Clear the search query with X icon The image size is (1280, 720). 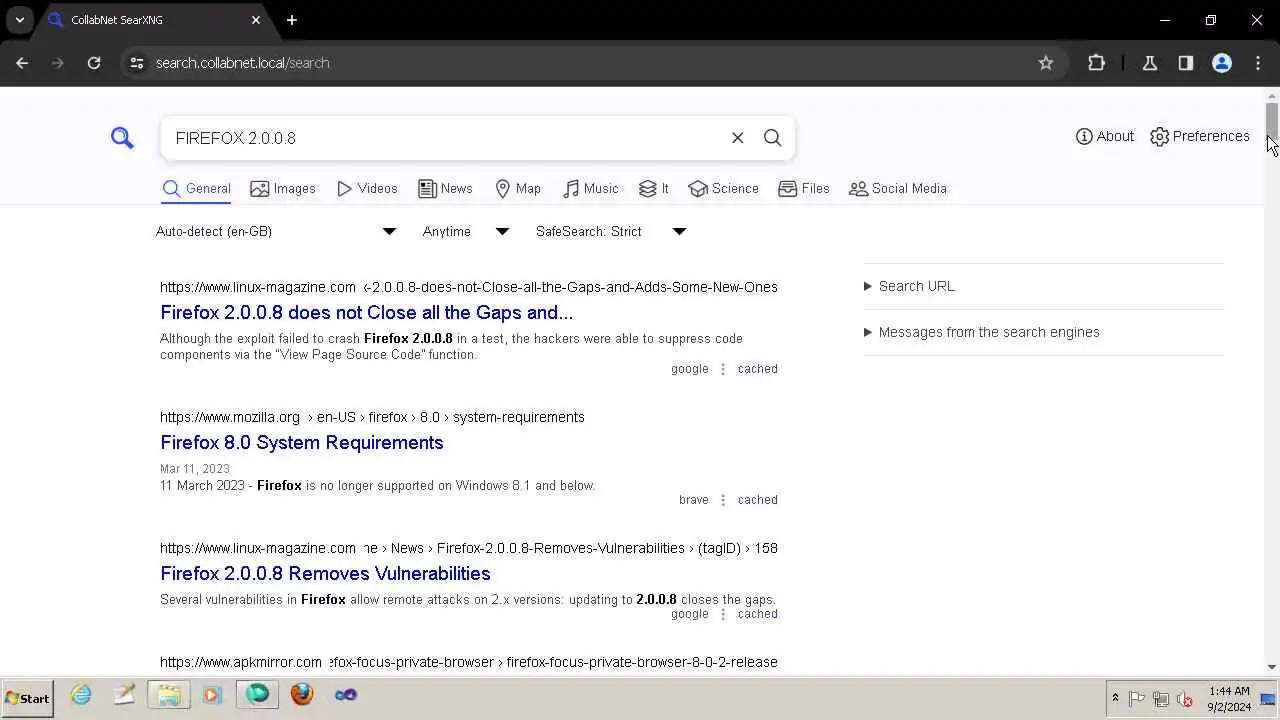pos(738,138)
